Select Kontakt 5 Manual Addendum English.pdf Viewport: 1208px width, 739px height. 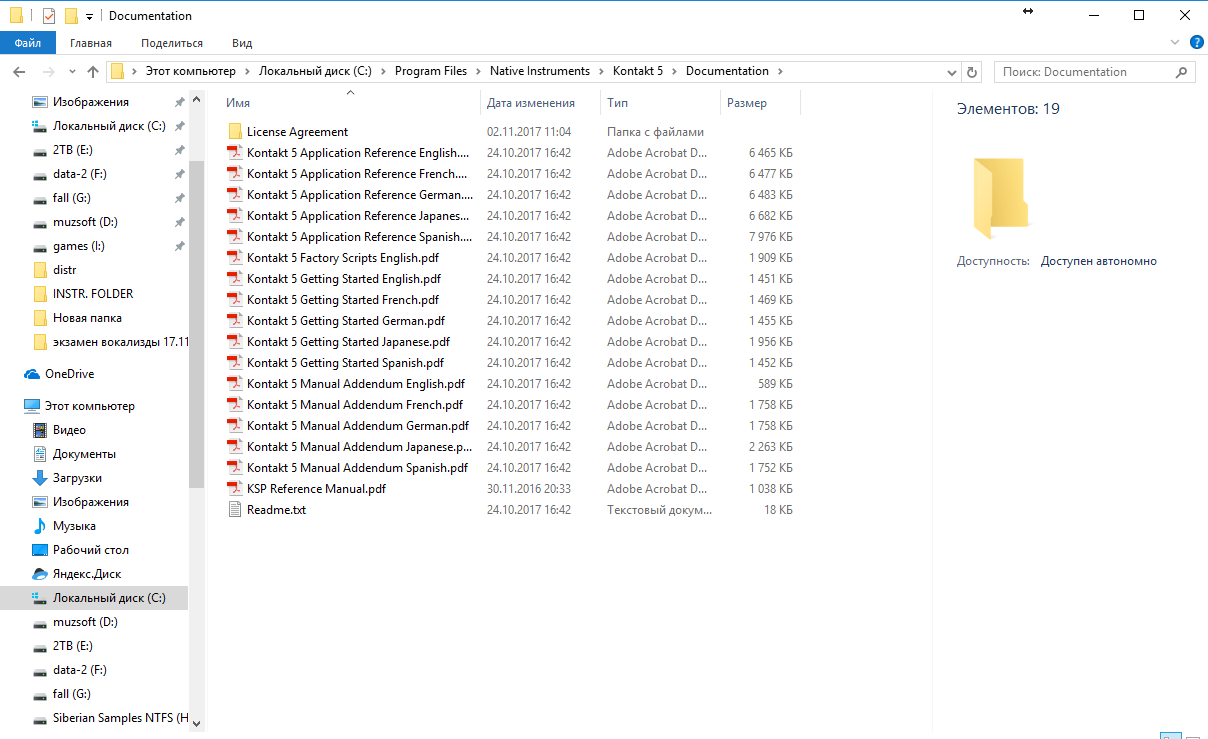point(356,384)
